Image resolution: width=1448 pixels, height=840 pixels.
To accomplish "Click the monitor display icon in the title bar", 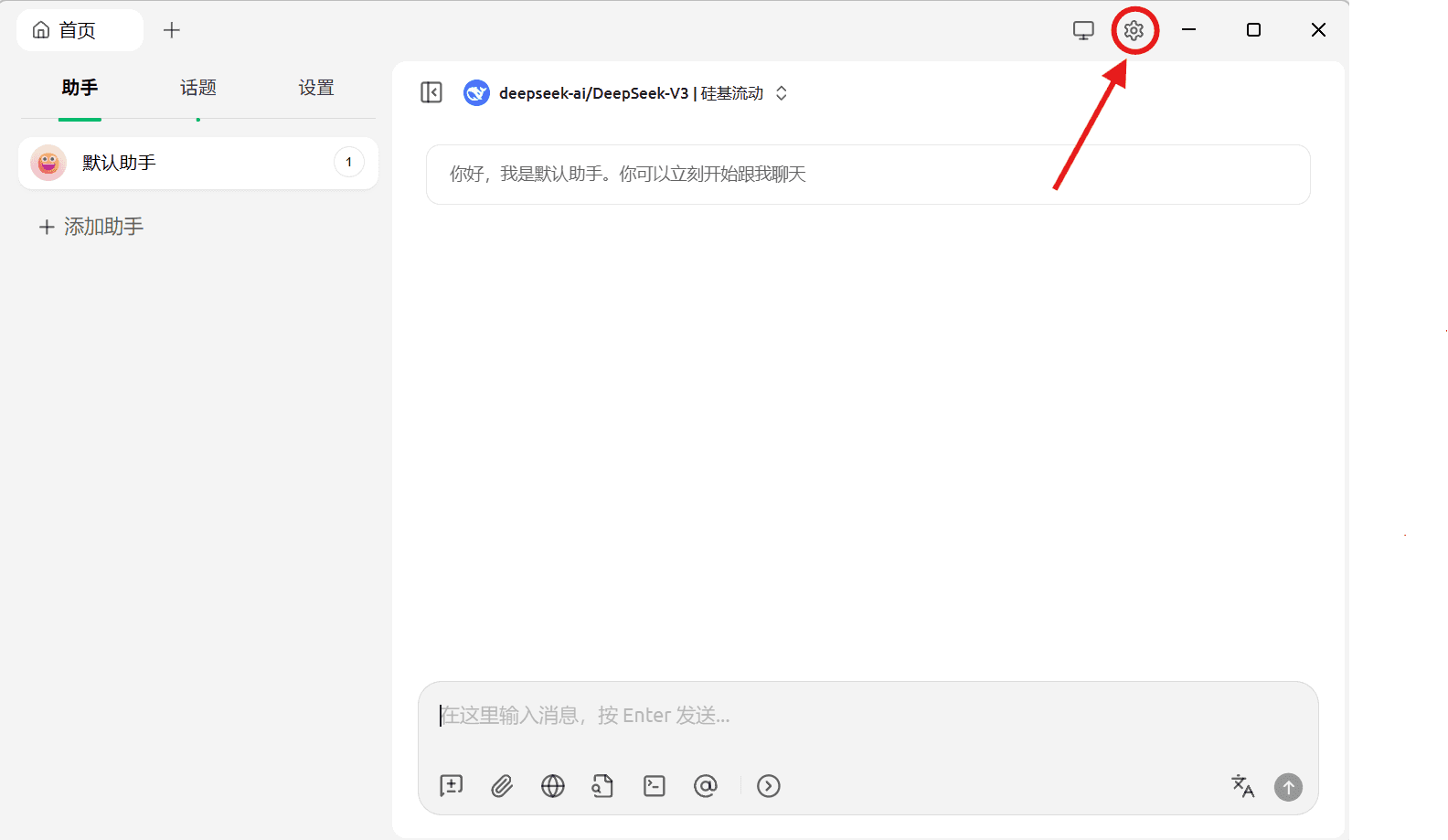I will (x=1083, y=30).
